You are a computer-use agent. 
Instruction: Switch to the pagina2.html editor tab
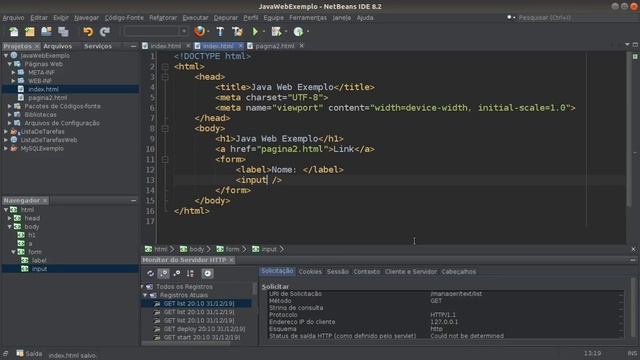tap(274, 46)
